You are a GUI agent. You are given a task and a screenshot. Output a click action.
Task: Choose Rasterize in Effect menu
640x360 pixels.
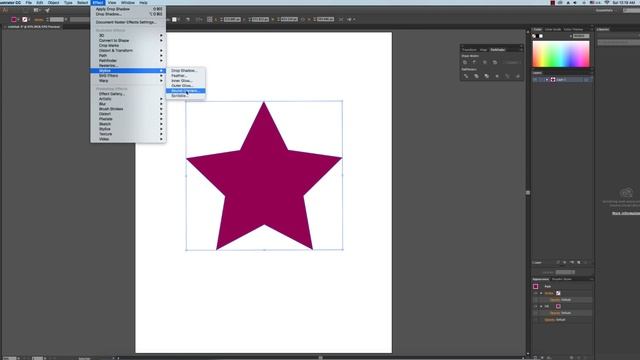pos(128,65)
